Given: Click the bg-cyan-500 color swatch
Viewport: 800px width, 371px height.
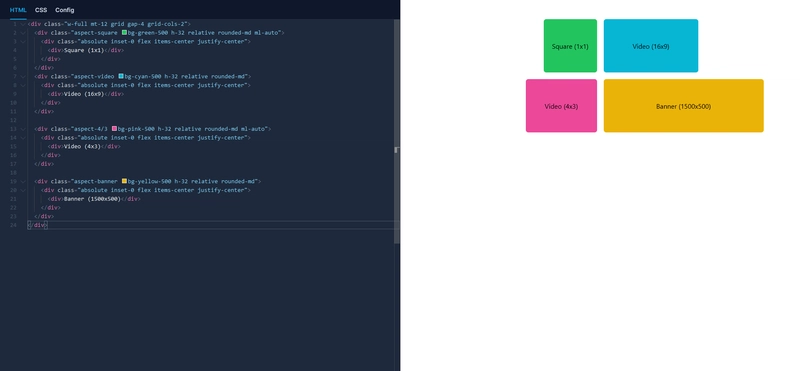Looking at the screenshot, I should click(121, 76).
